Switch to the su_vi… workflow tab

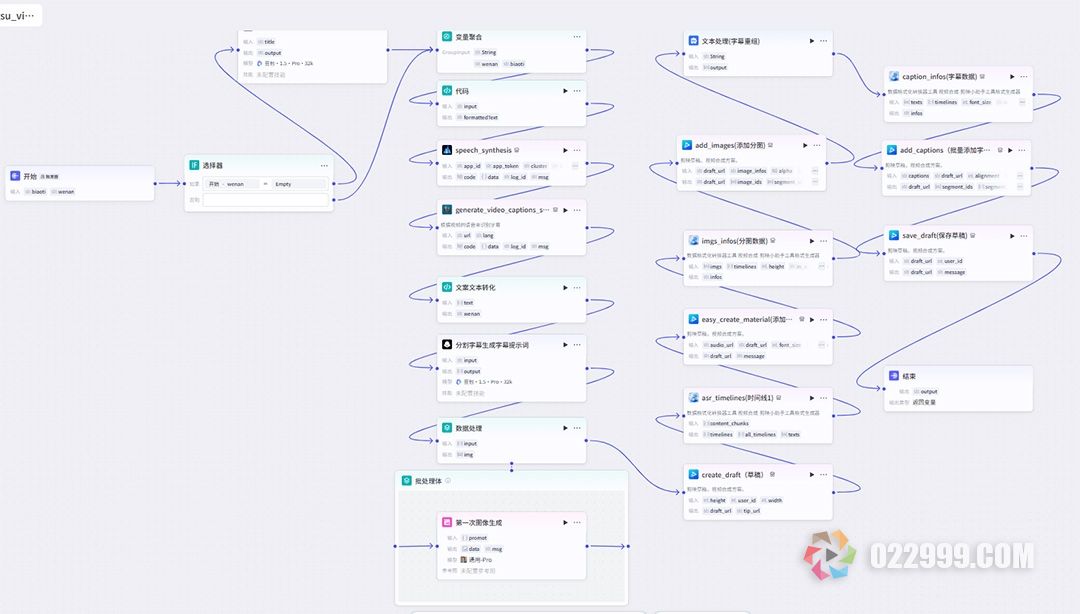click(x=18, y=15)
